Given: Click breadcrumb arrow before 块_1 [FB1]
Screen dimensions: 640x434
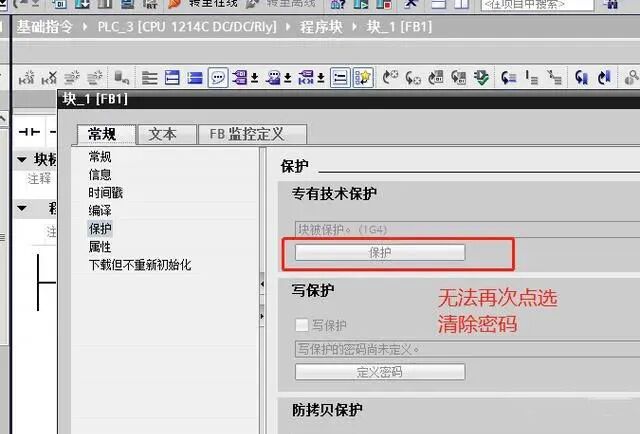Looking at the screenshot, I should pos(354,27).
